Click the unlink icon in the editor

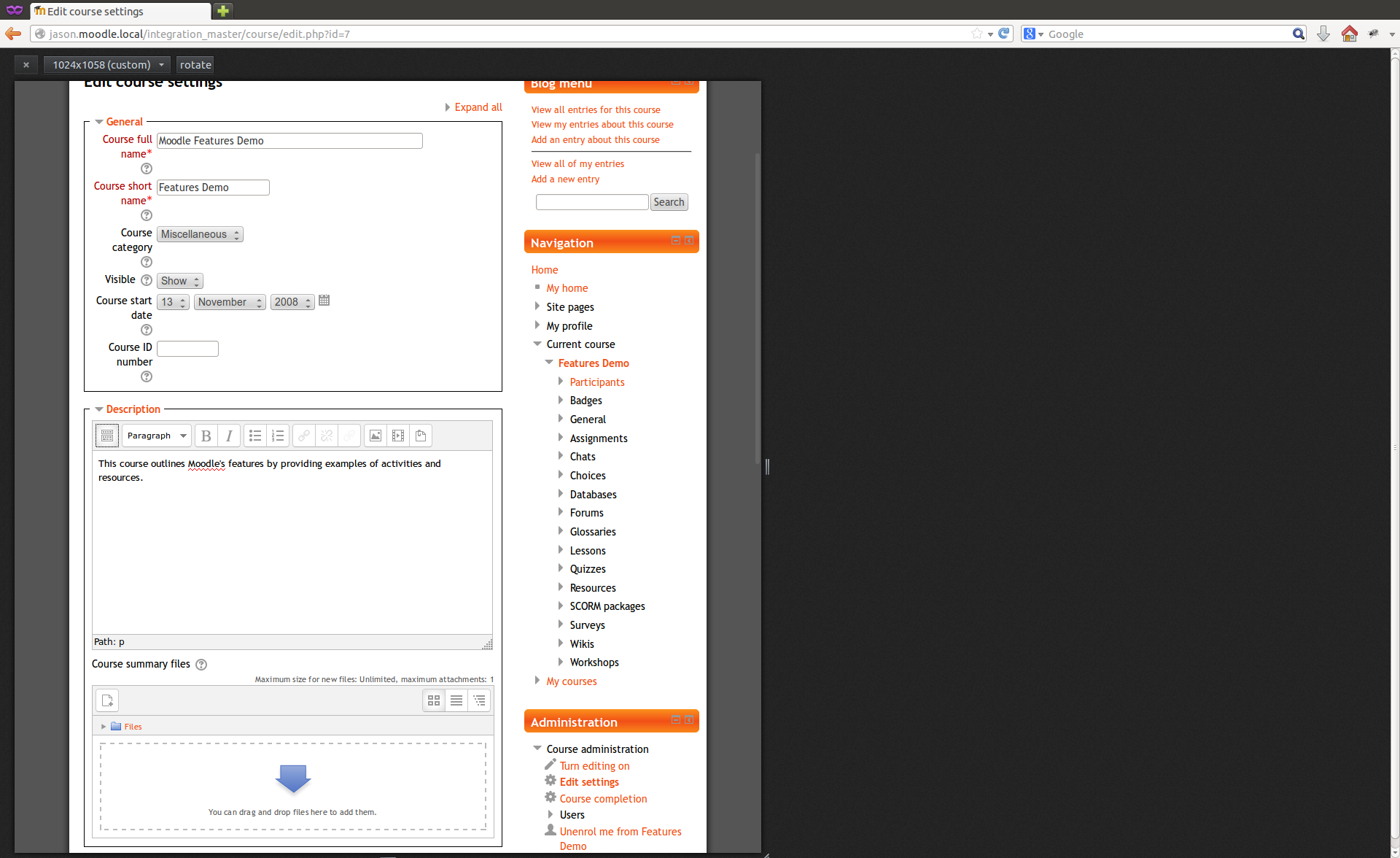[x=327, y=436]
